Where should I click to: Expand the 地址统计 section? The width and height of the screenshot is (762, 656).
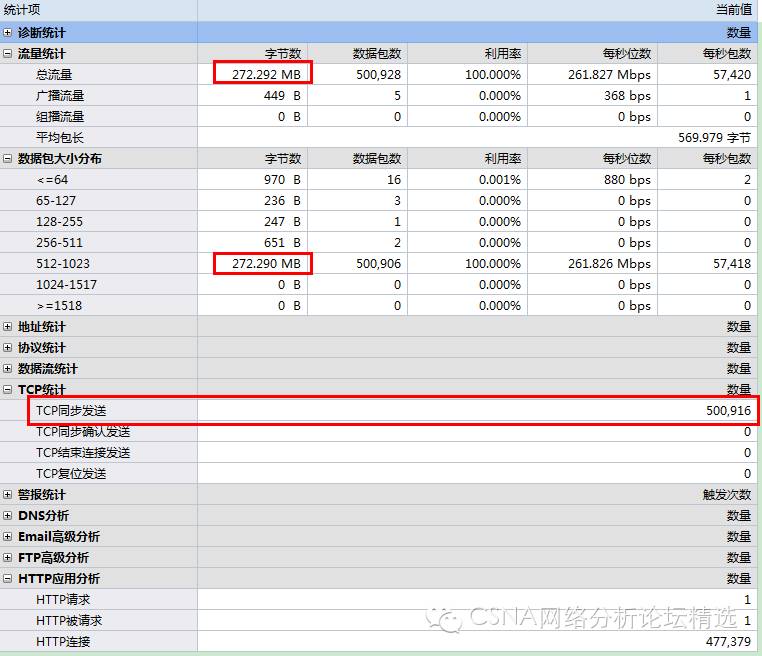click(7, 327)
